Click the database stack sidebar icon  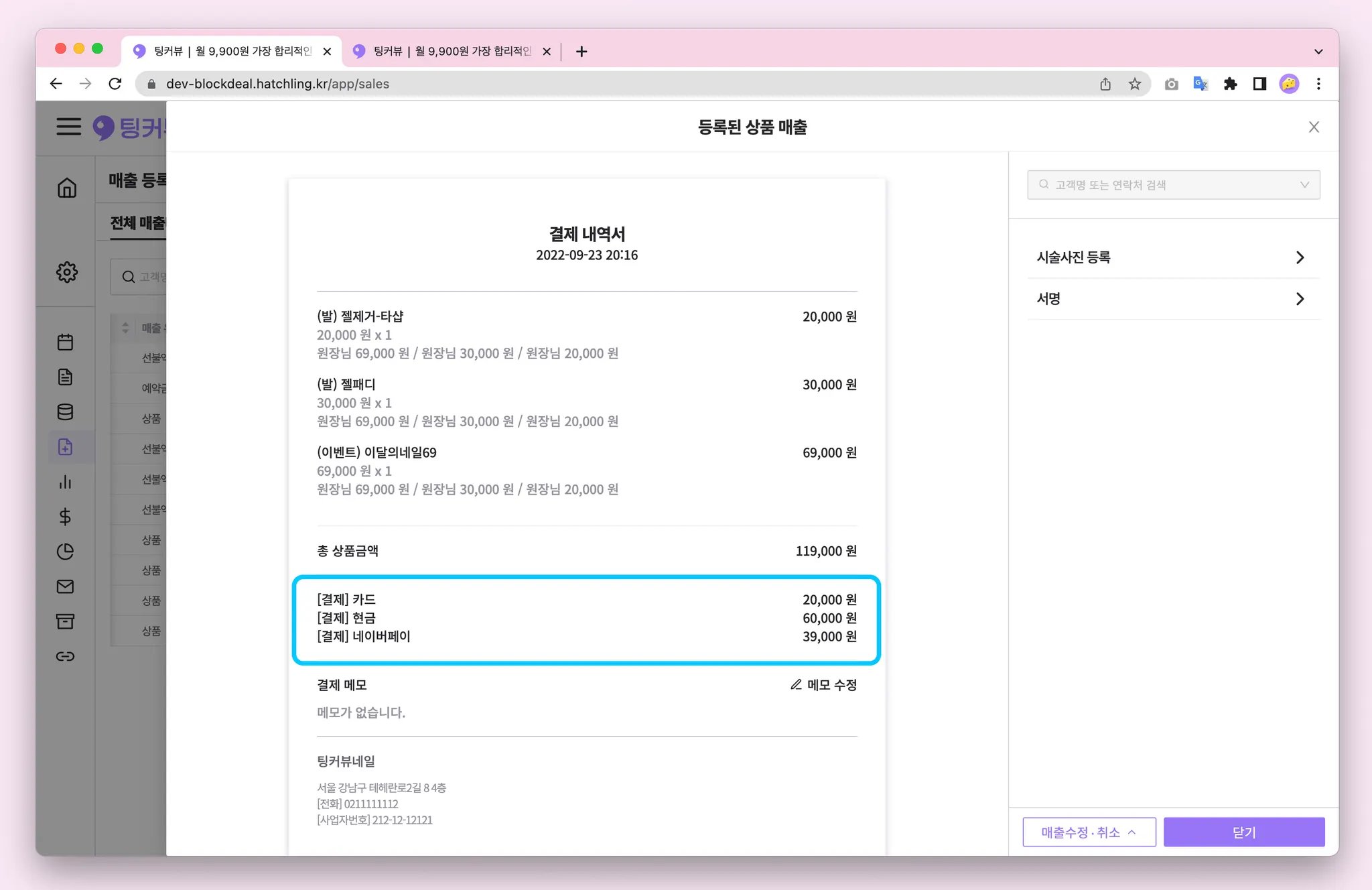point(65,412)
